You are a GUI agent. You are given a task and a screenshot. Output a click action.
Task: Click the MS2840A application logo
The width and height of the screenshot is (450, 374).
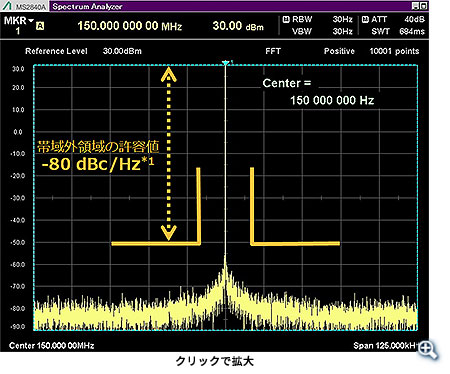(x=25, y=6)
